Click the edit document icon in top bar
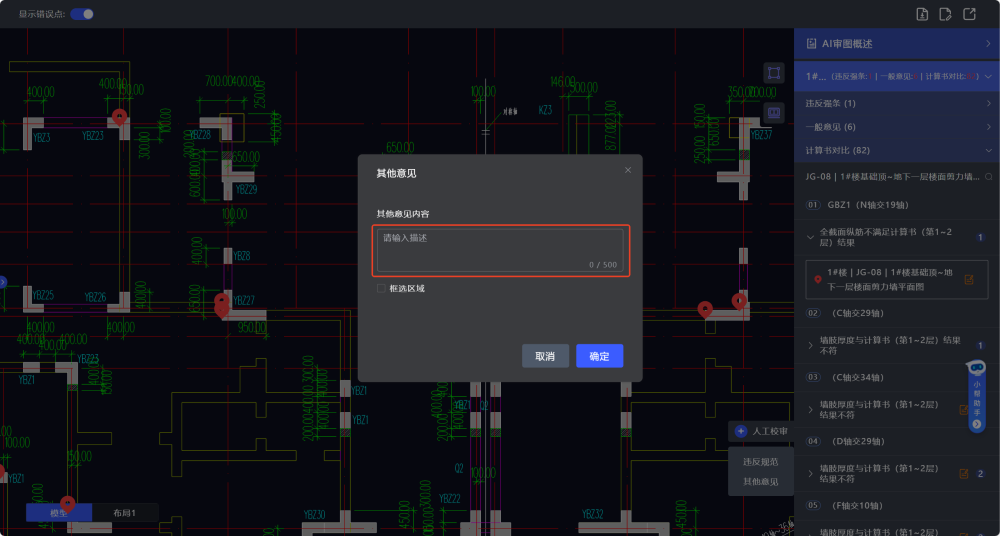This screenshot has width=1000, height=536. (x=946, y=14)
